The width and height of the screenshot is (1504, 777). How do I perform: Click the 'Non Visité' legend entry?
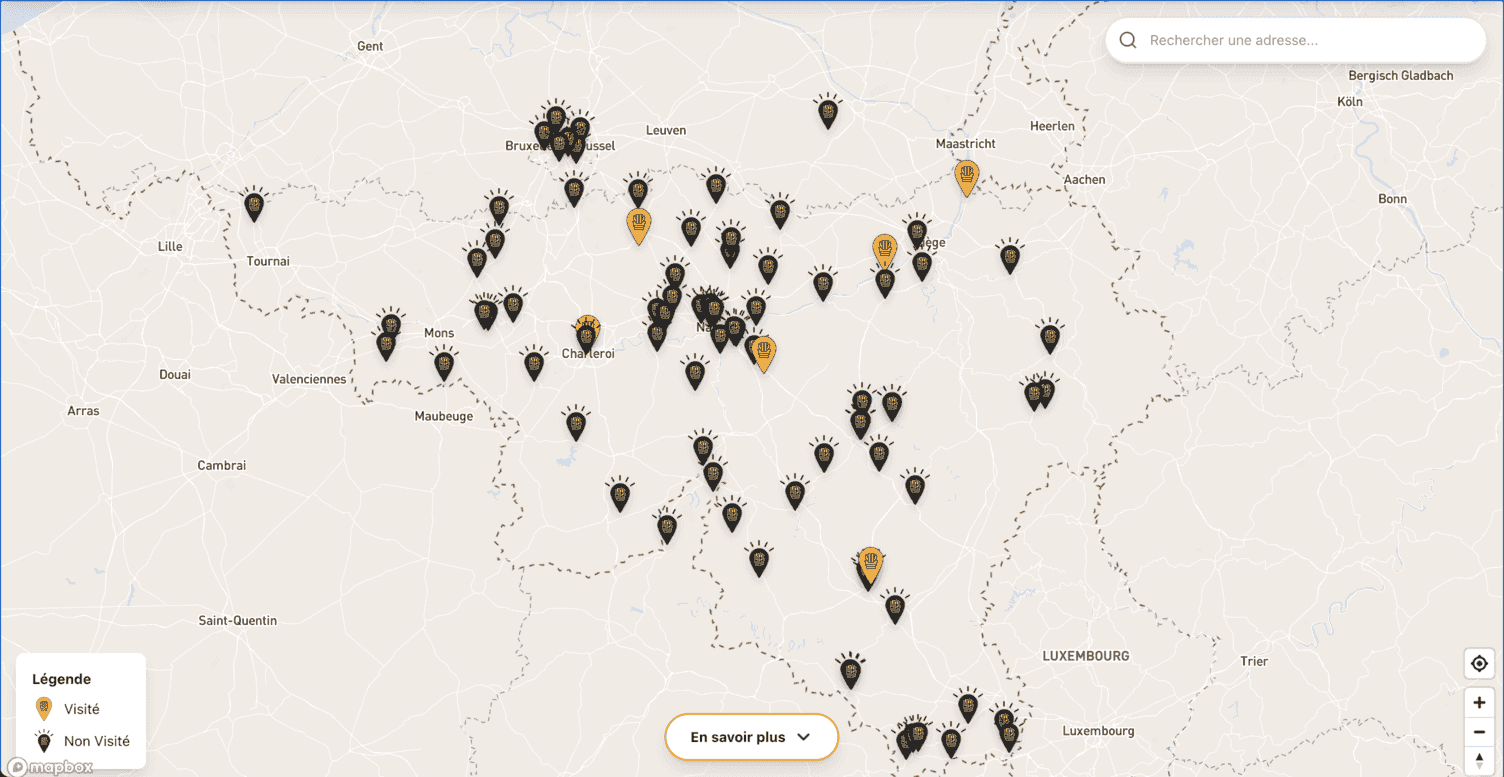[x=96, y=741]
